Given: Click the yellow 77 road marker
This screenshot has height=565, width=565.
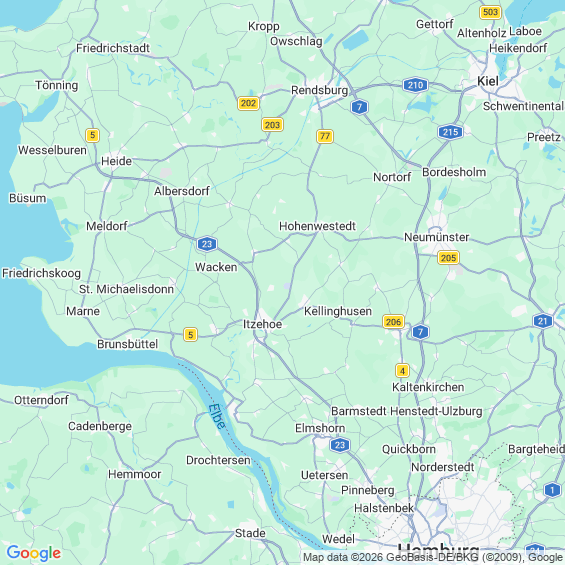Looking at the screenshot, I should coord(325,136).
